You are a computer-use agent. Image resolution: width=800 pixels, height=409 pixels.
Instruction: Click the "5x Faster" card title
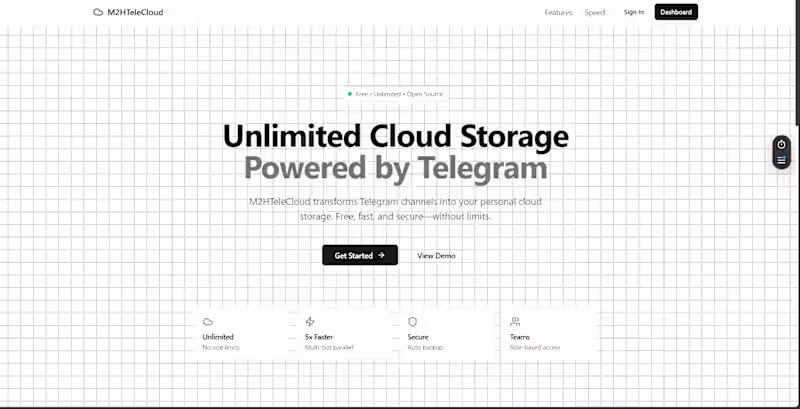[x=319, y=337]
